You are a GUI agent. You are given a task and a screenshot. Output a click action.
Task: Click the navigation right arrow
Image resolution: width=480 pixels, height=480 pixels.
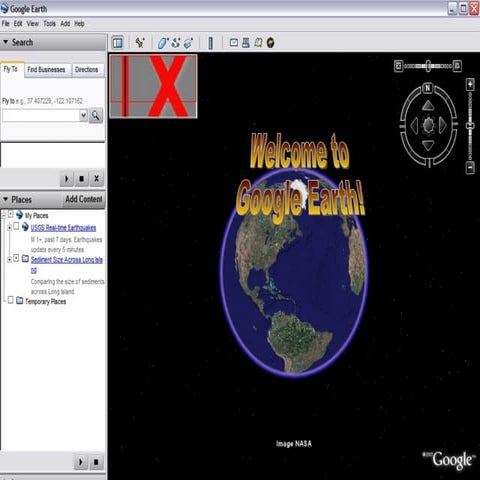tap(442, 126)
